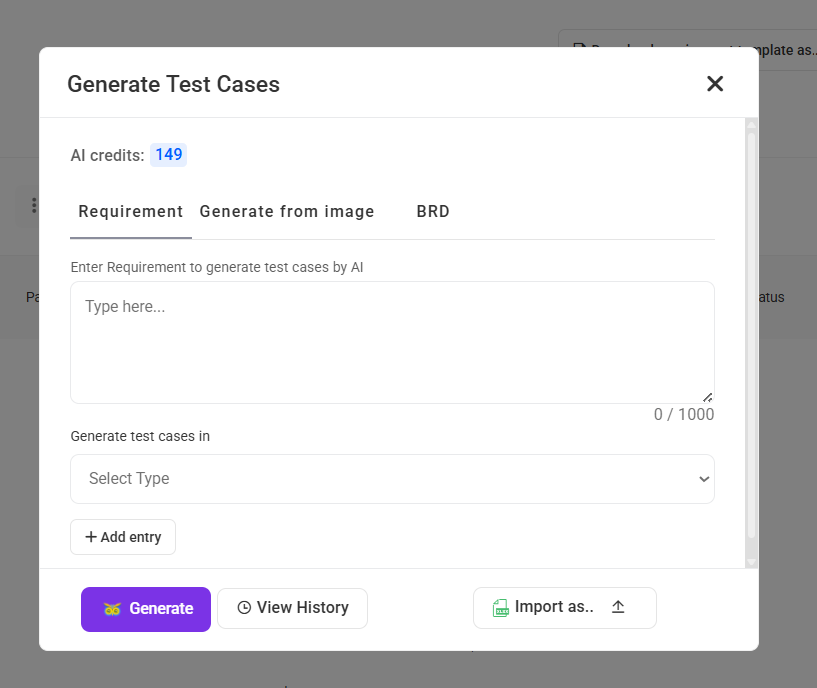Switch to the Requirement tab

point(131,212)
